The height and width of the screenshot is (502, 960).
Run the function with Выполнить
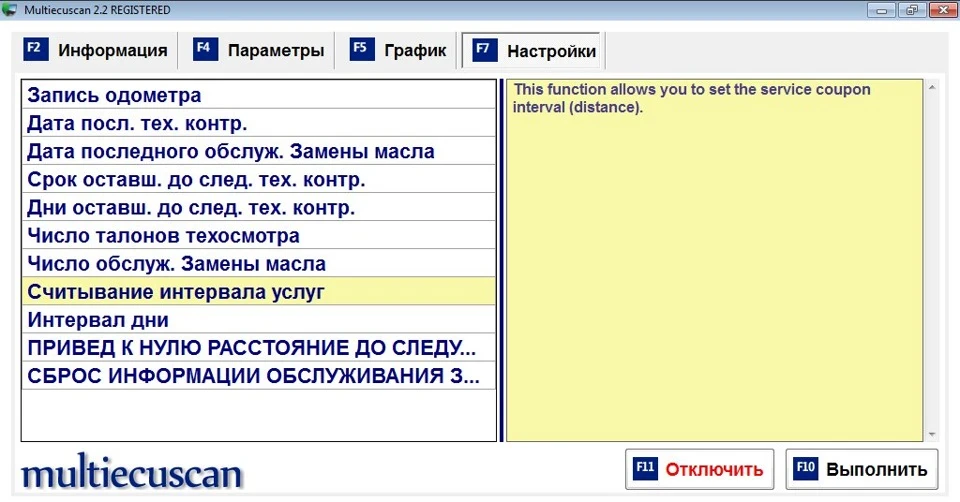[861, 469]
